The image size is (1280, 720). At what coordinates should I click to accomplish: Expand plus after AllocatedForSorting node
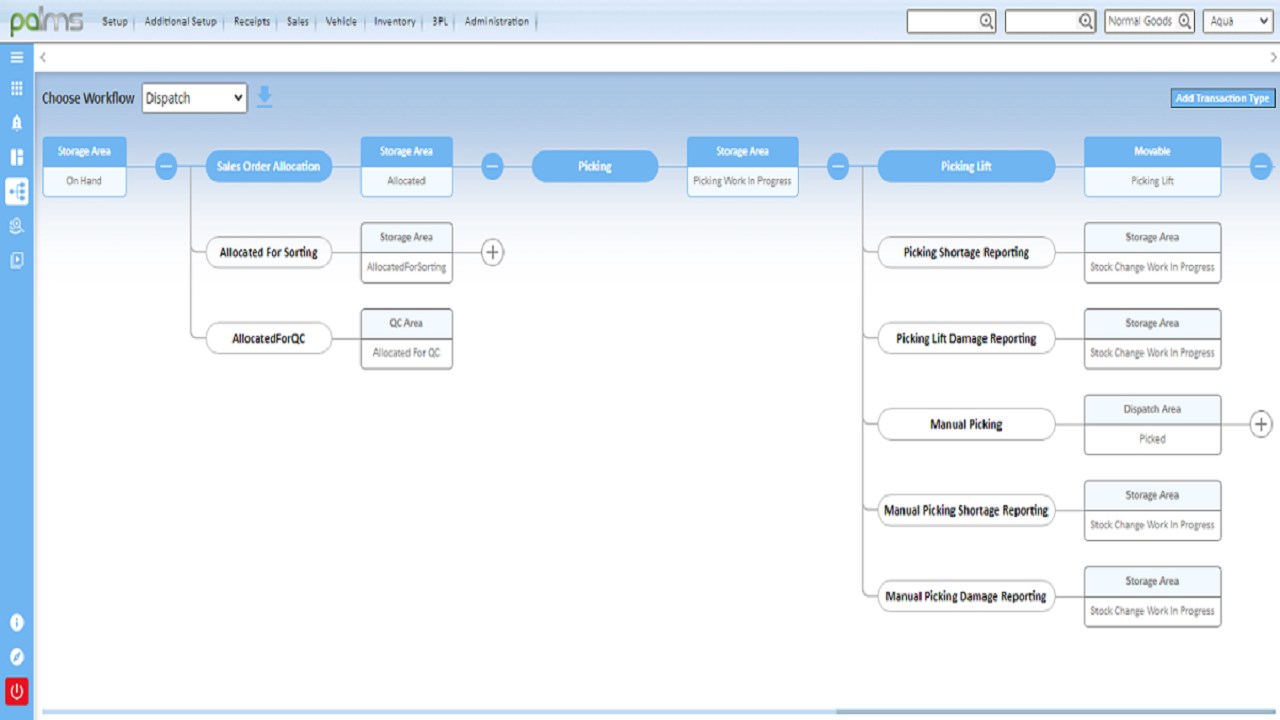(x=492, y=253)
